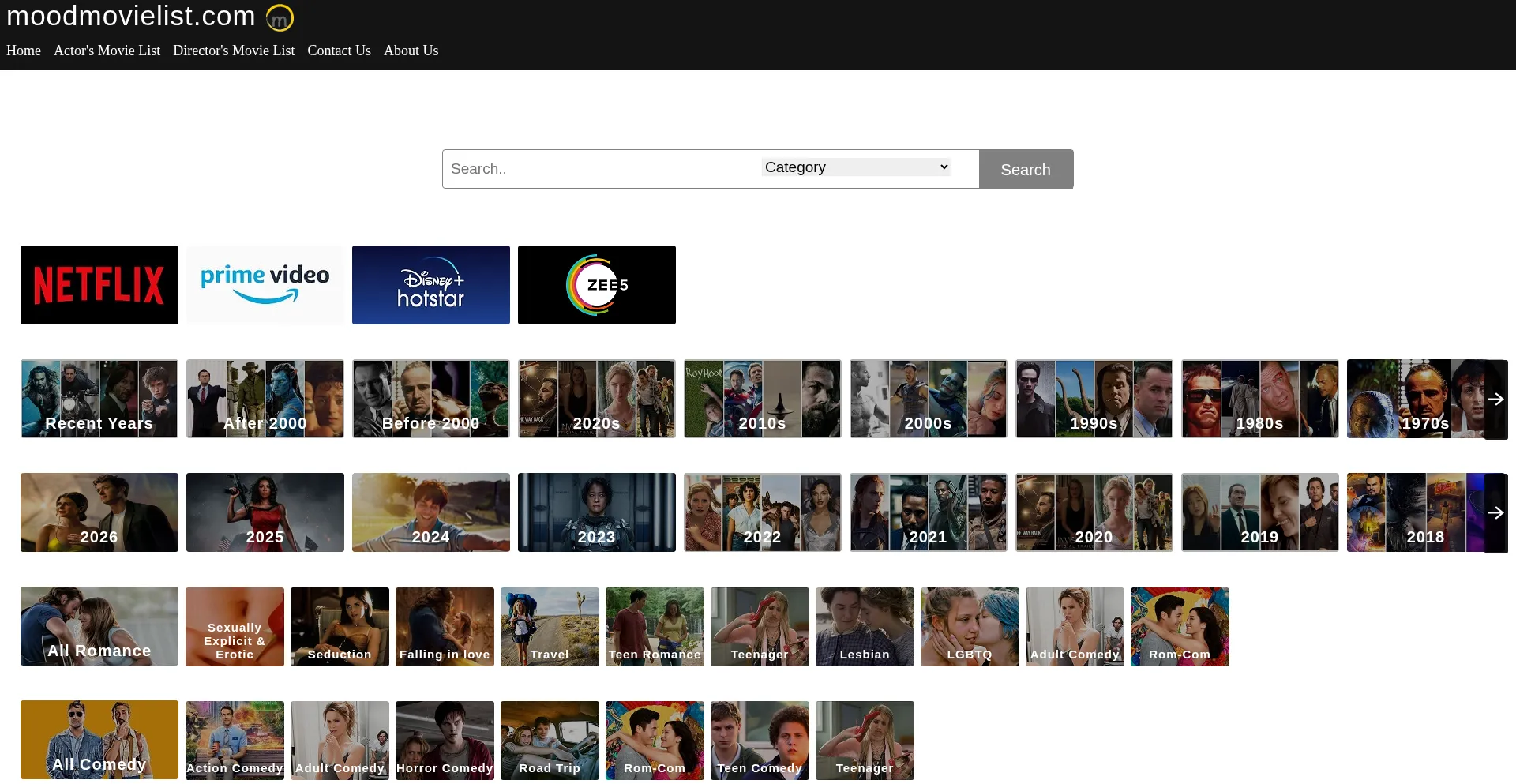Choose the Road Trip tile
The image size is (1516, 784).
[x=550, y=741]
